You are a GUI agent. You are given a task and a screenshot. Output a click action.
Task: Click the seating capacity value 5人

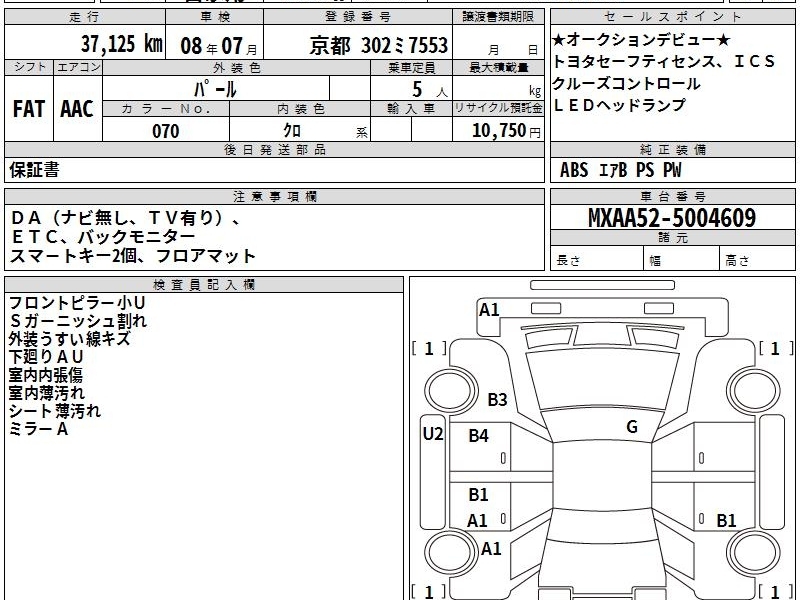pyautogui.click(x=429, y=90)
